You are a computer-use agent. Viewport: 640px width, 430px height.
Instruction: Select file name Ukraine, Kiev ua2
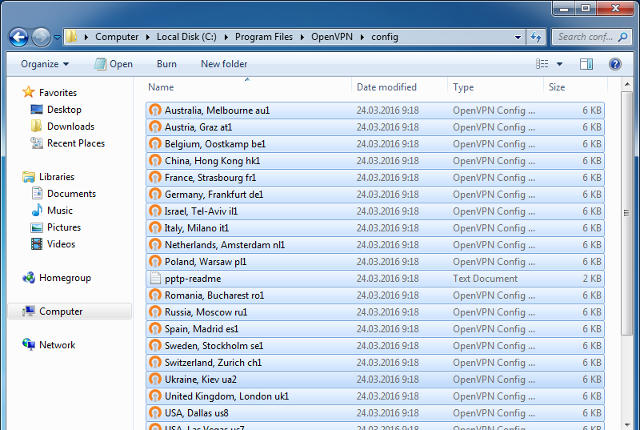point(200,379)
